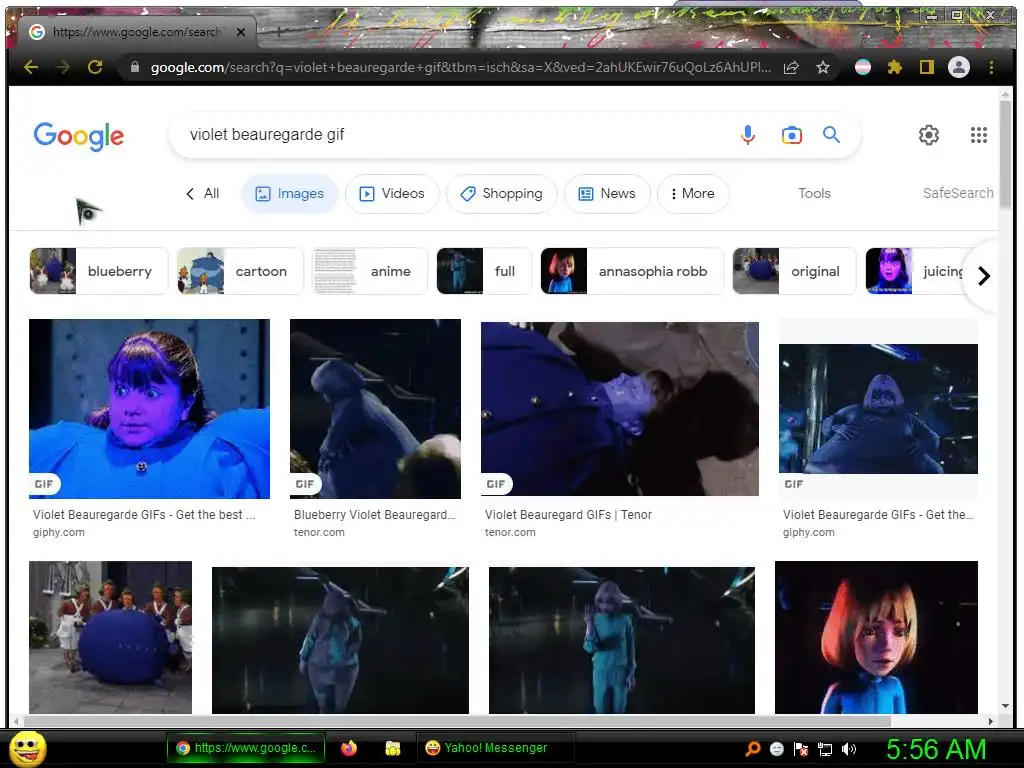
Task: Open the Oompa Loompas rolling blueberry image
Action: (110, 637)
